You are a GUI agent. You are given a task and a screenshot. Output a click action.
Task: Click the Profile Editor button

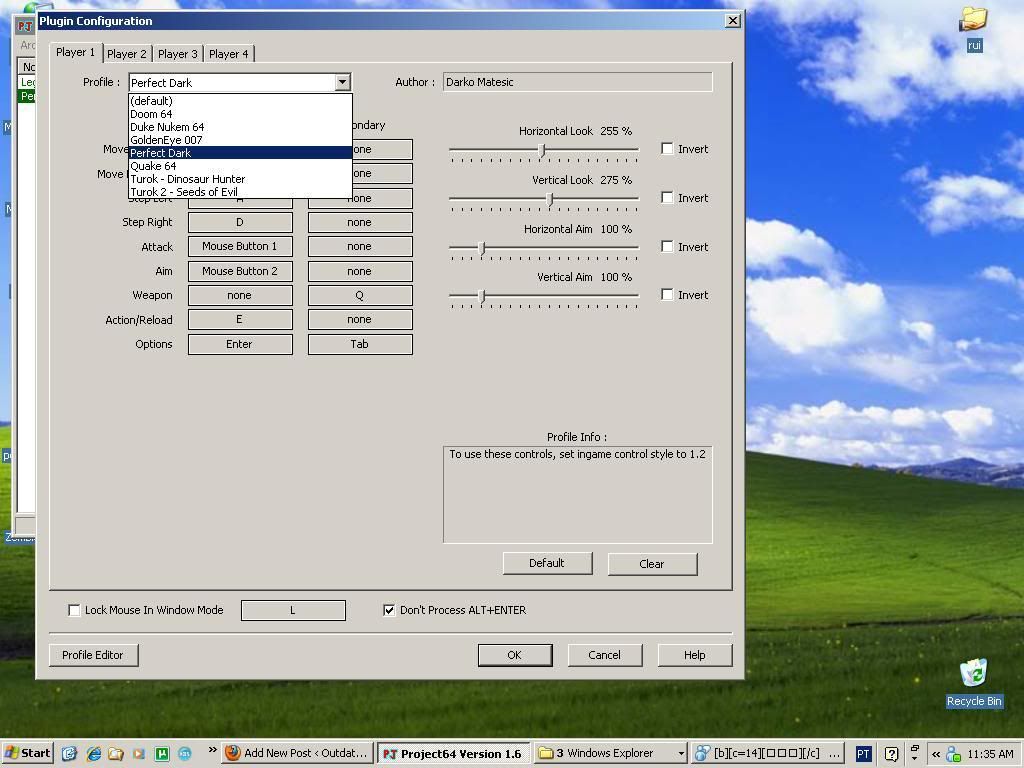(93, 655)
